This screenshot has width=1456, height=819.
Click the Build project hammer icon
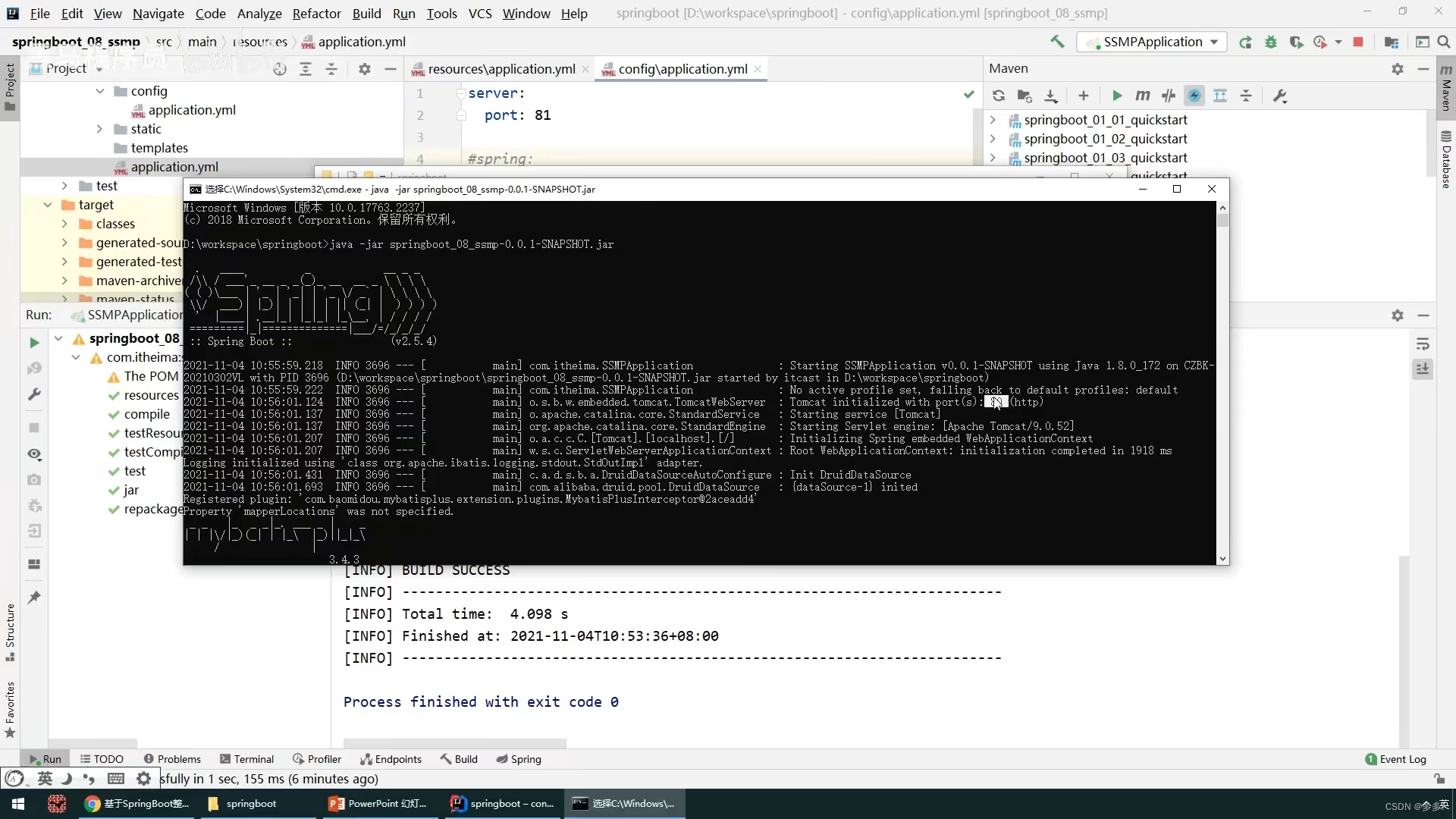pos(1056,42)
